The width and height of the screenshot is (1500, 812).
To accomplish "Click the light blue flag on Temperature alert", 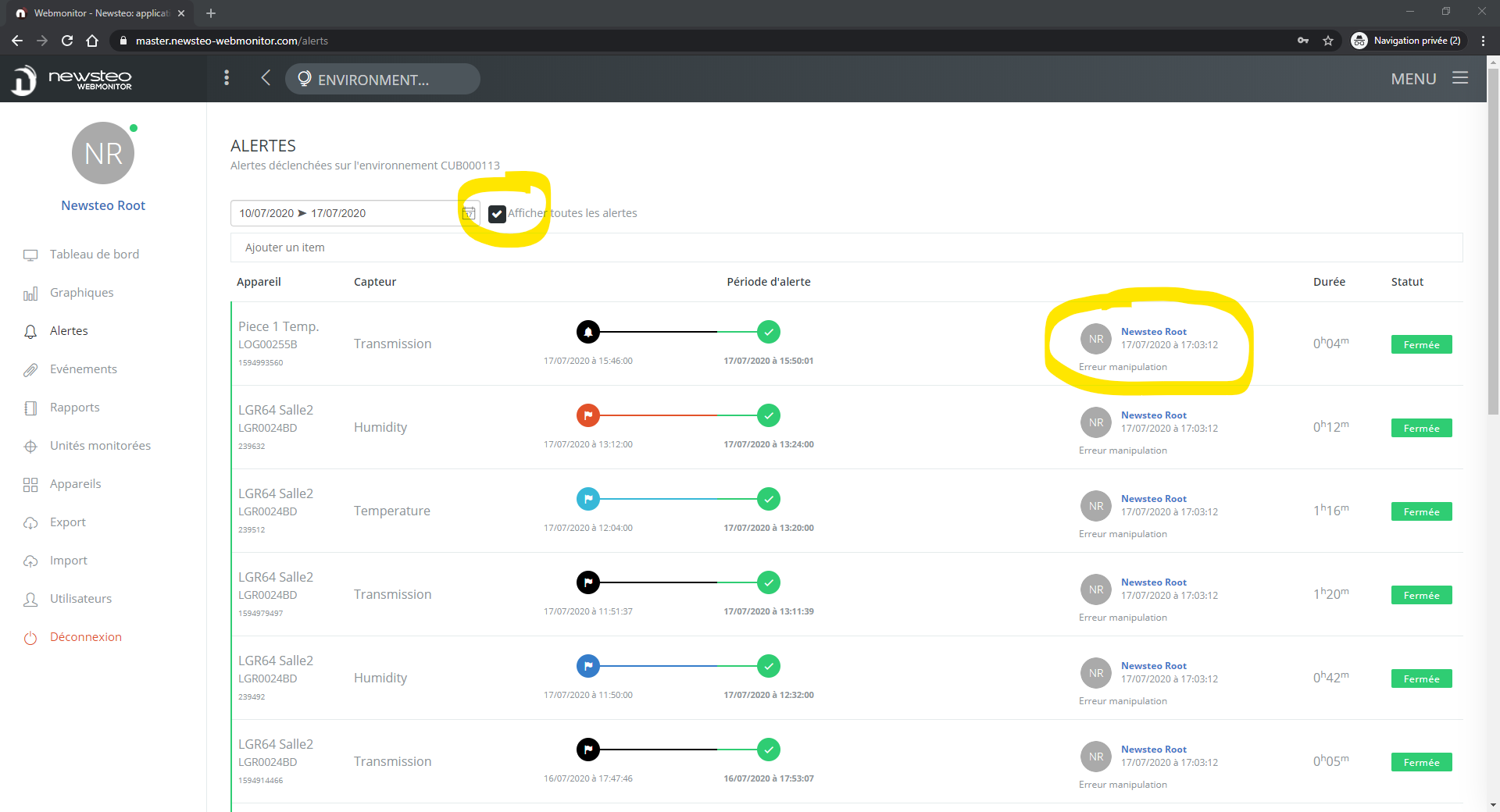I will (588, 499).
